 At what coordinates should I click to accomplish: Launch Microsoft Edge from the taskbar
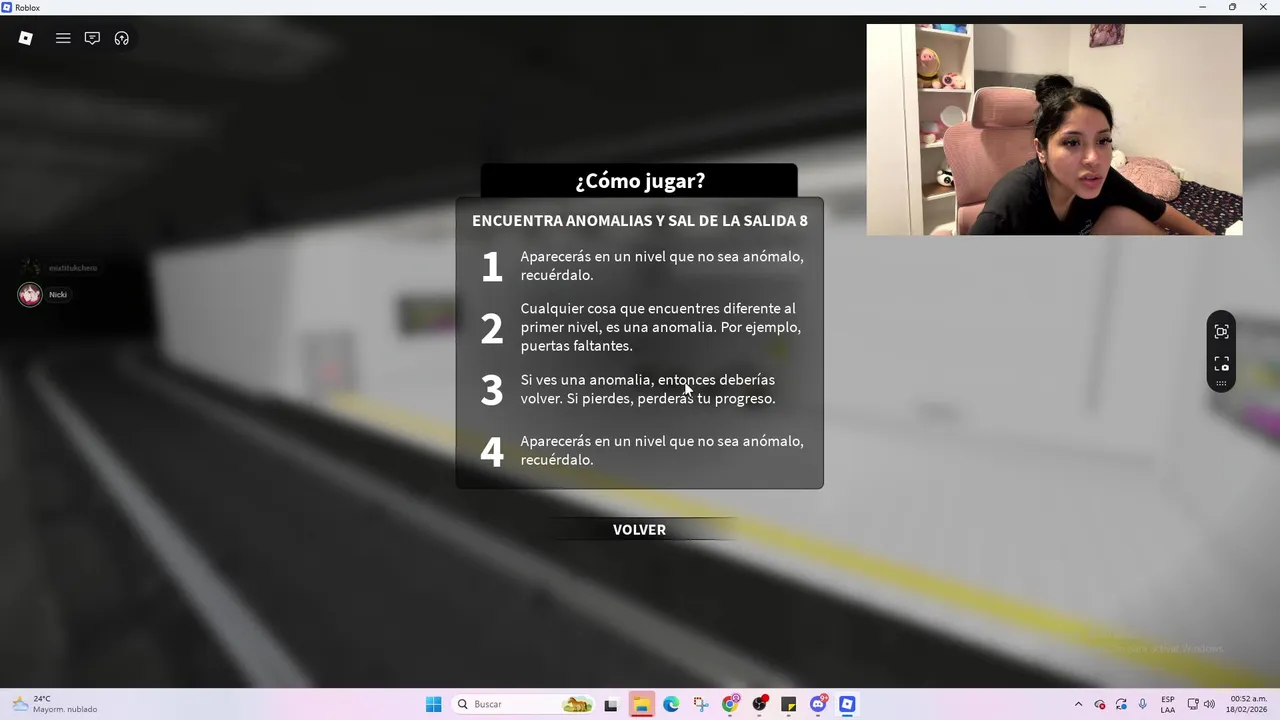point(671,704)
